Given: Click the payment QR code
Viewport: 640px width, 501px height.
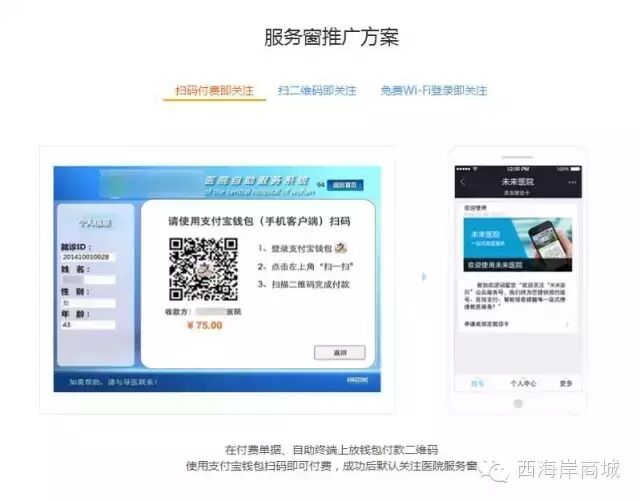Looking at the screenshot, I should click(203, 269).
